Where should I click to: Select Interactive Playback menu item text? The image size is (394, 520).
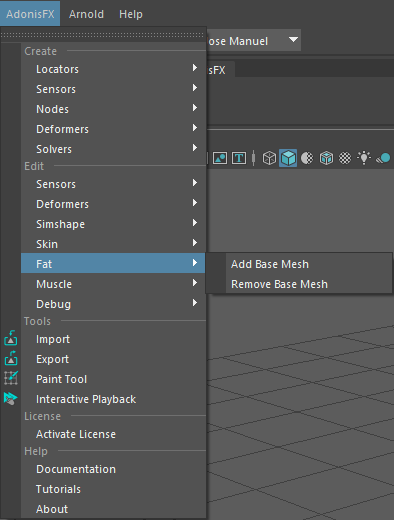[86, 399]
